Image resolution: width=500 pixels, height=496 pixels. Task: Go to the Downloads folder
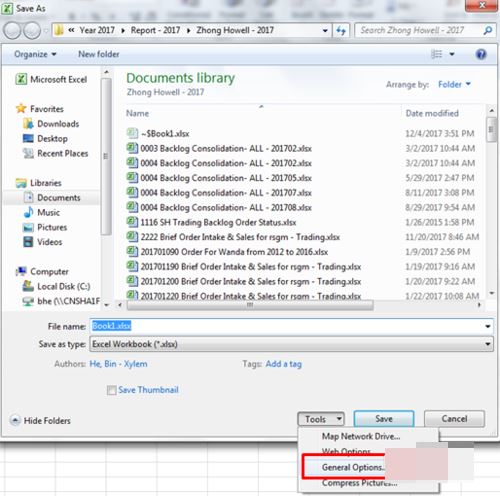pyautogui.click(x=51, y=124)
